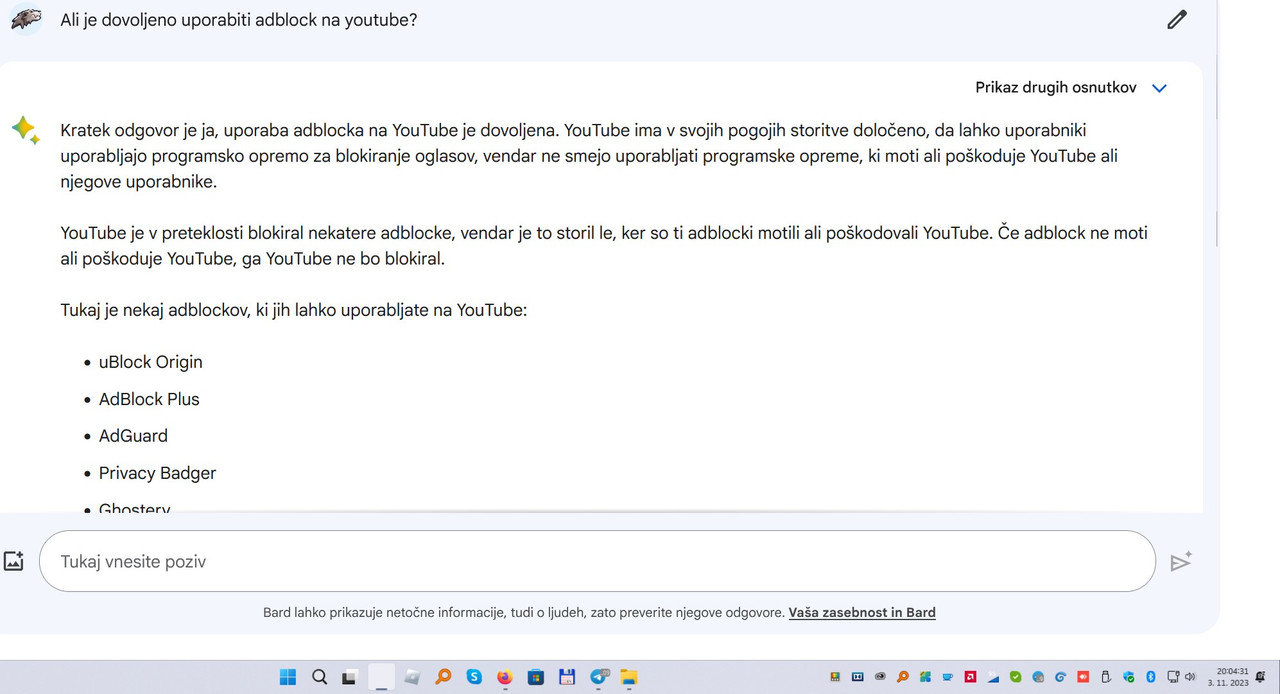This screenshot has height=694, width=1280.
Task: Click the coffee cup tray icon
Action: [947, 677]
